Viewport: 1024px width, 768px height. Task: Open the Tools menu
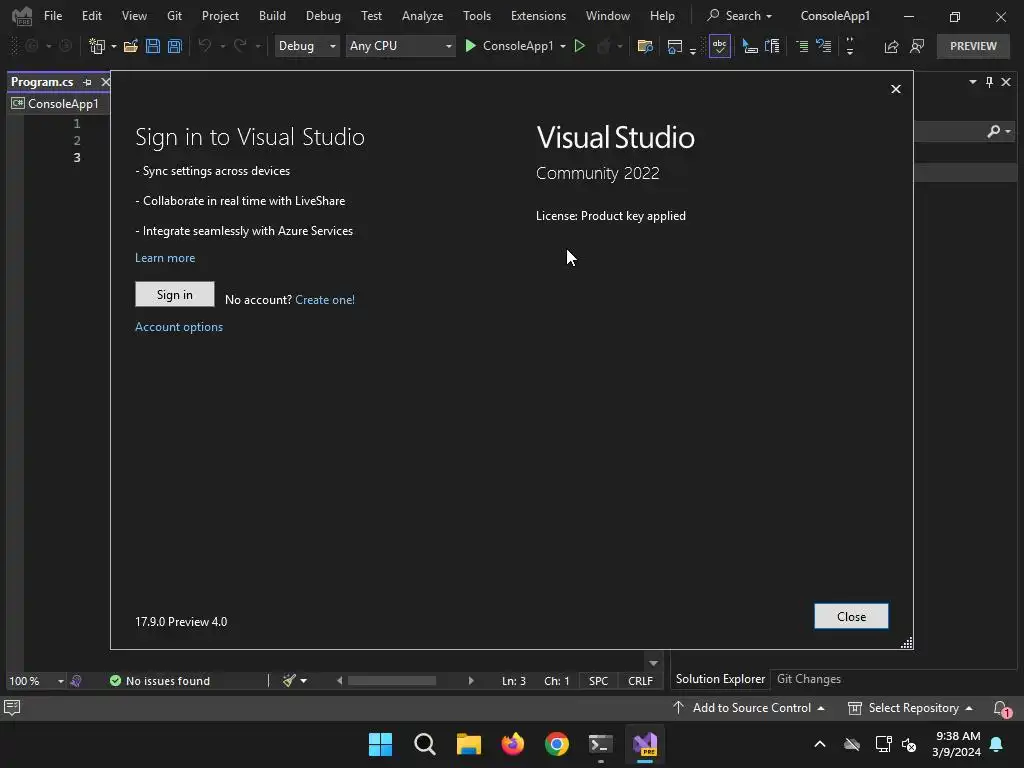(x=477, y=16)
